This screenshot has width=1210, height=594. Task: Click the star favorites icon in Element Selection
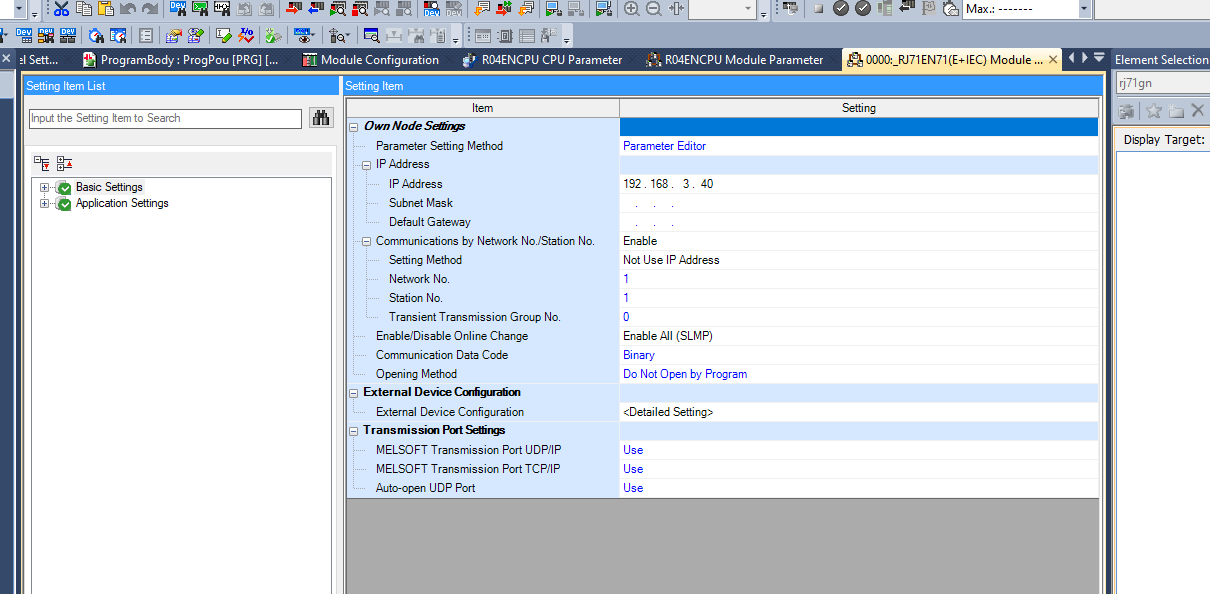click(x=1154, y=110)
